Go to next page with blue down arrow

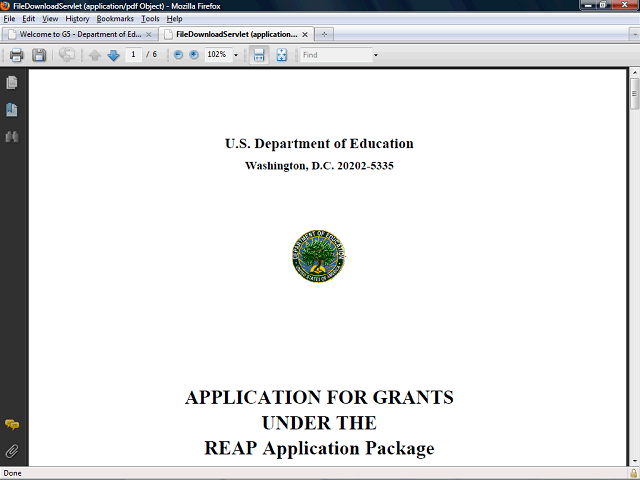point(113,55)
